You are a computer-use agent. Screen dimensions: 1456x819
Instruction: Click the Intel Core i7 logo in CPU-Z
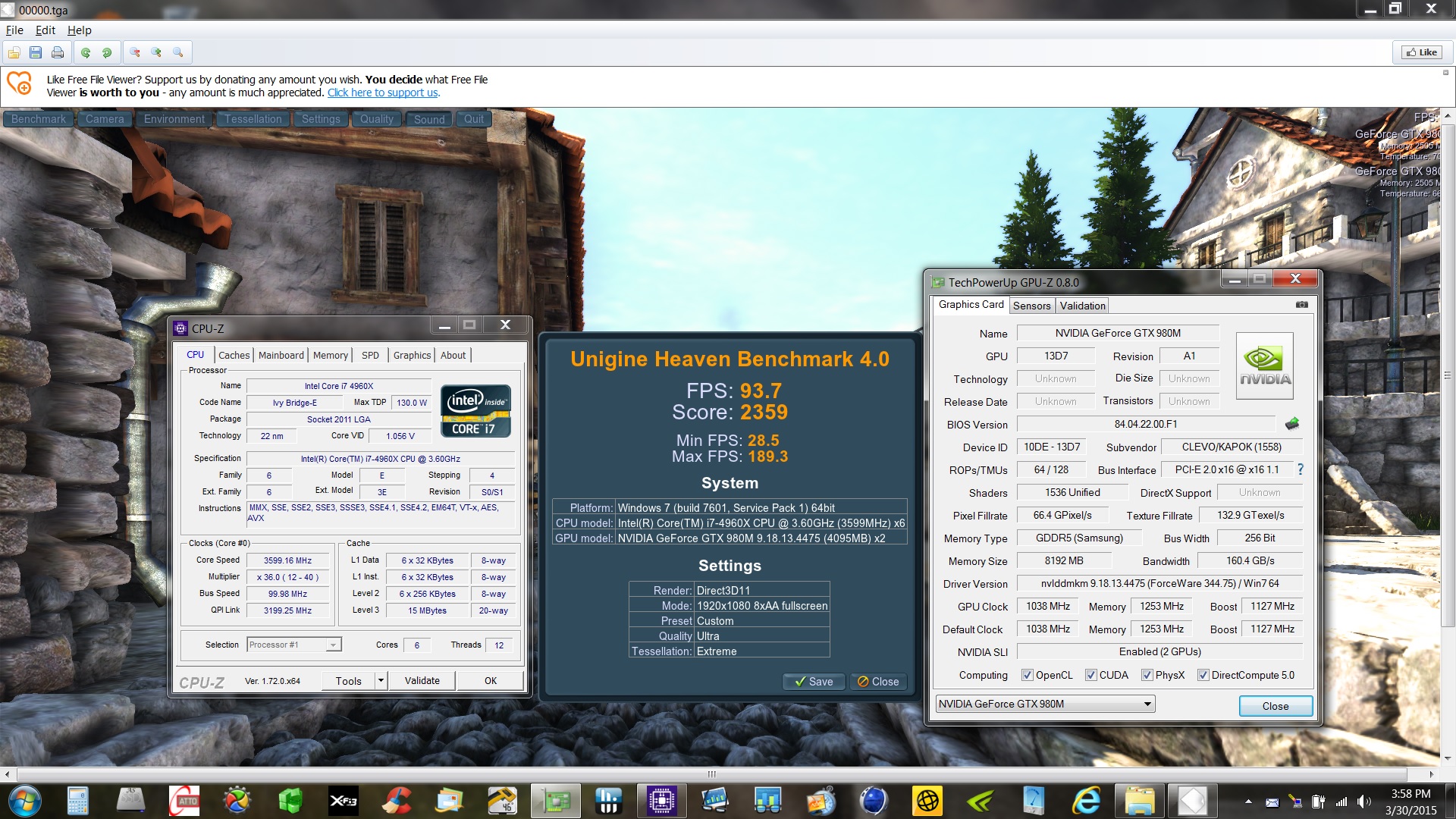point(475,410)
